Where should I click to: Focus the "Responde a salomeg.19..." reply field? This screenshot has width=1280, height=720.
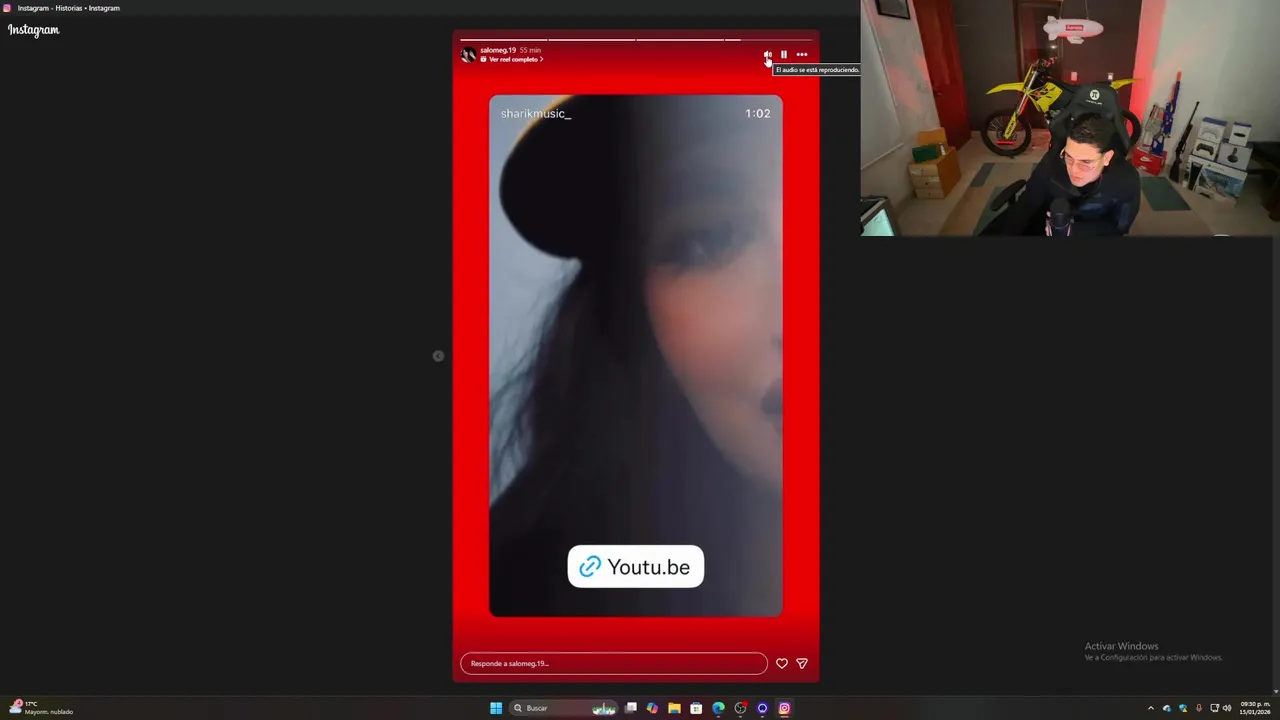[614, 663]
